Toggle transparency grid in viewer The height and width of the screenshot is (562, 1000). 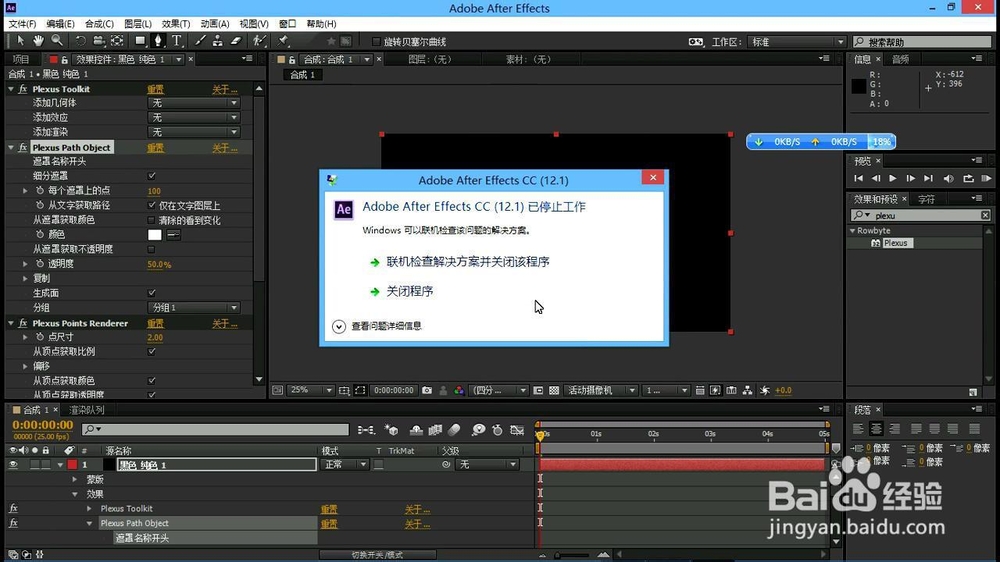[x=554, y=390]
